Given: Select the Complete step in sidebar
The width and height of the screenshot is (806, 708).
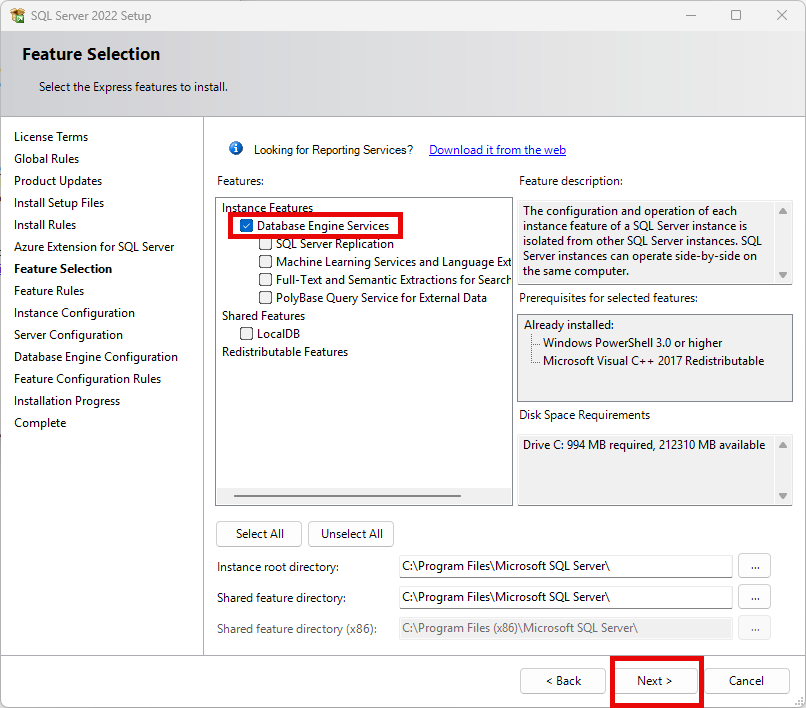Looking at the screenshot, I should (40, 423).
